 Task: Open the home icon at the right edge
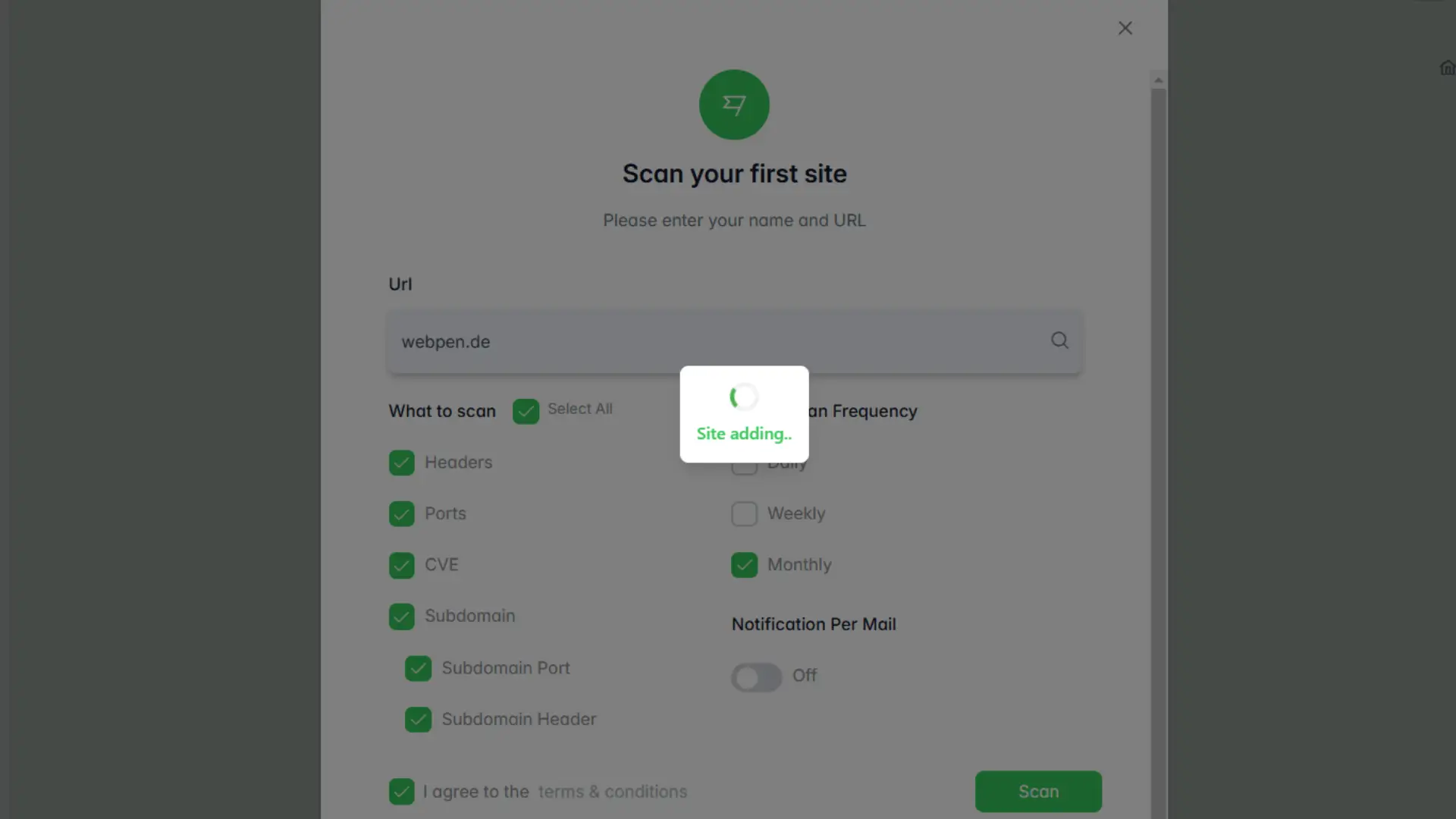[1447, 68]
